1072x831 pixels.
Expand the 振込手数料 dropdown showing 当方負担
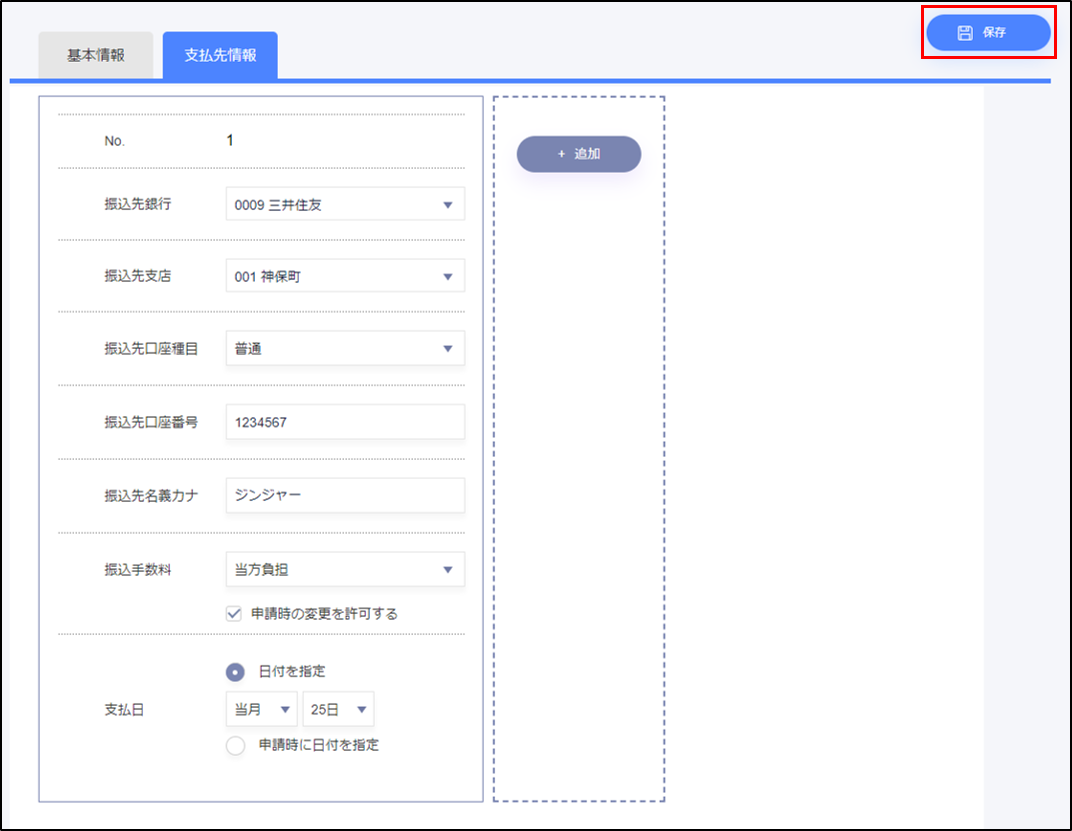[x=345, y=570]
